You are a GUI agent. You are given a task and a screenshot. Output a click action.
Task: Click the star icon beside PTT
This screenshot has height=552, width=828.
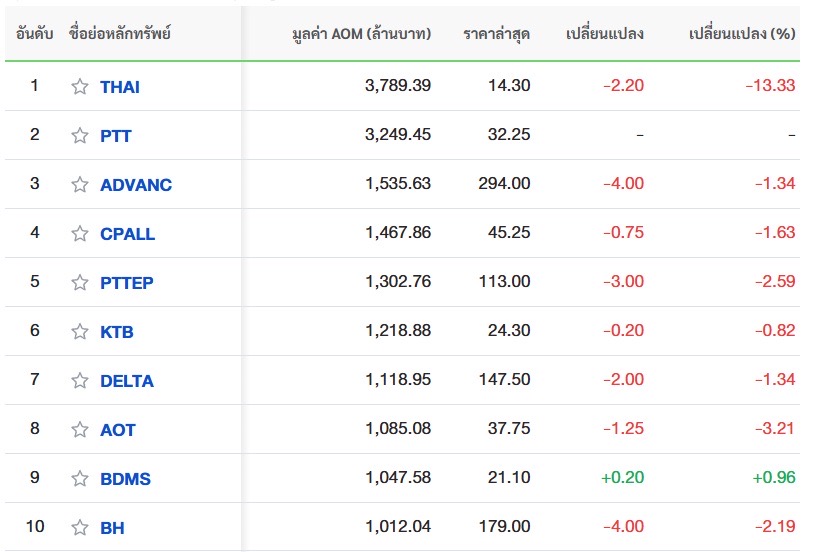(80, 136)
